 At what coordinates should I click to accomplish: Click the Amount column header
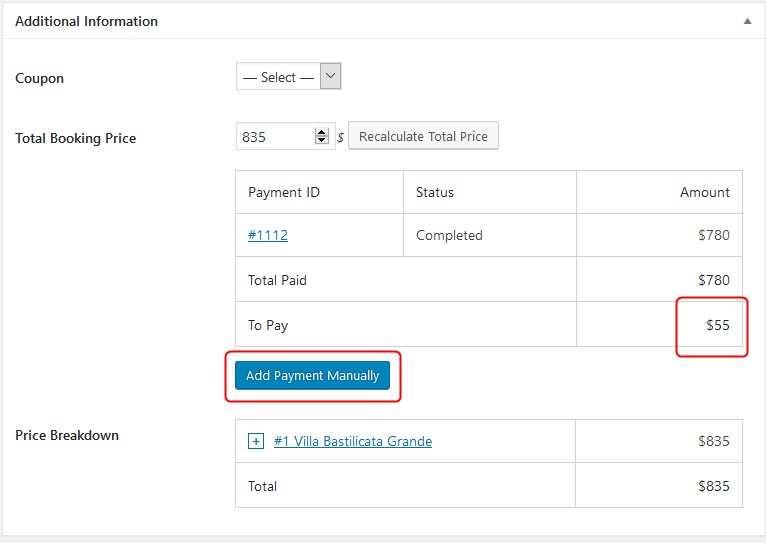(704, 192)
